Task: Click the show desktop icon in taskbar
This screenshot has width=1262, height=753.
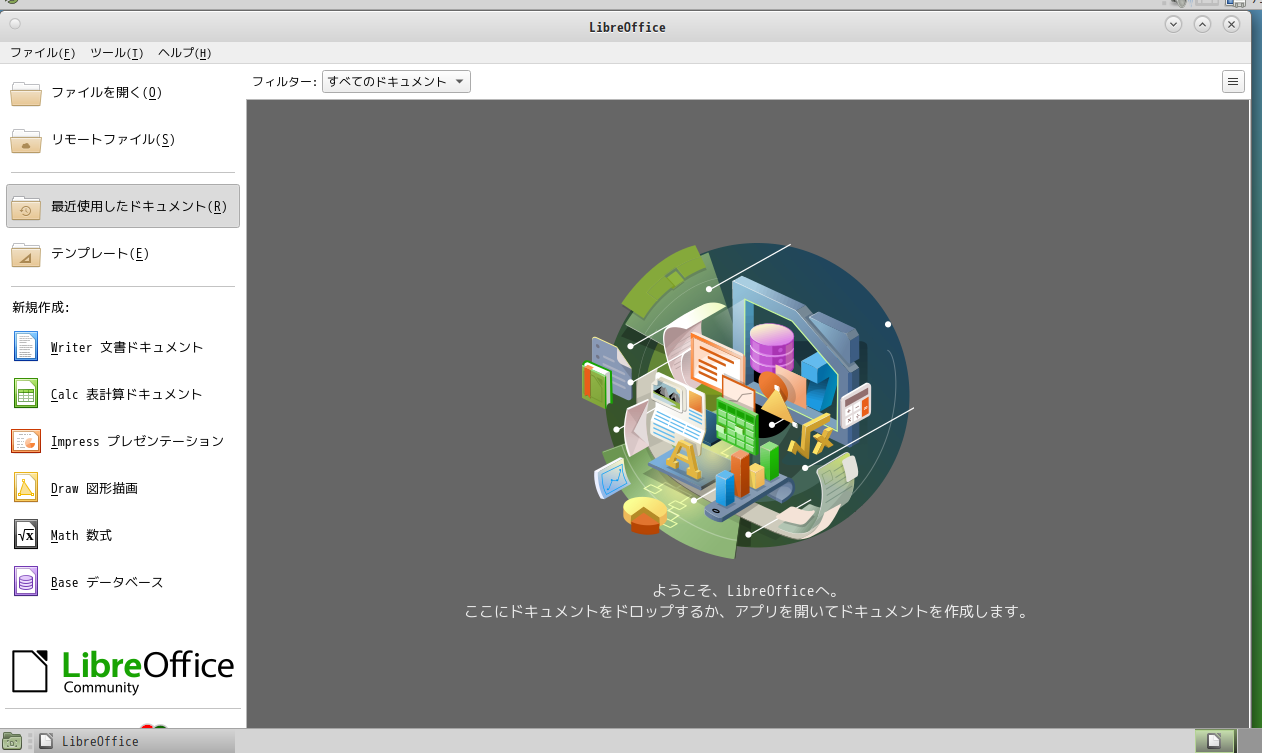Action: click(12, 741)
